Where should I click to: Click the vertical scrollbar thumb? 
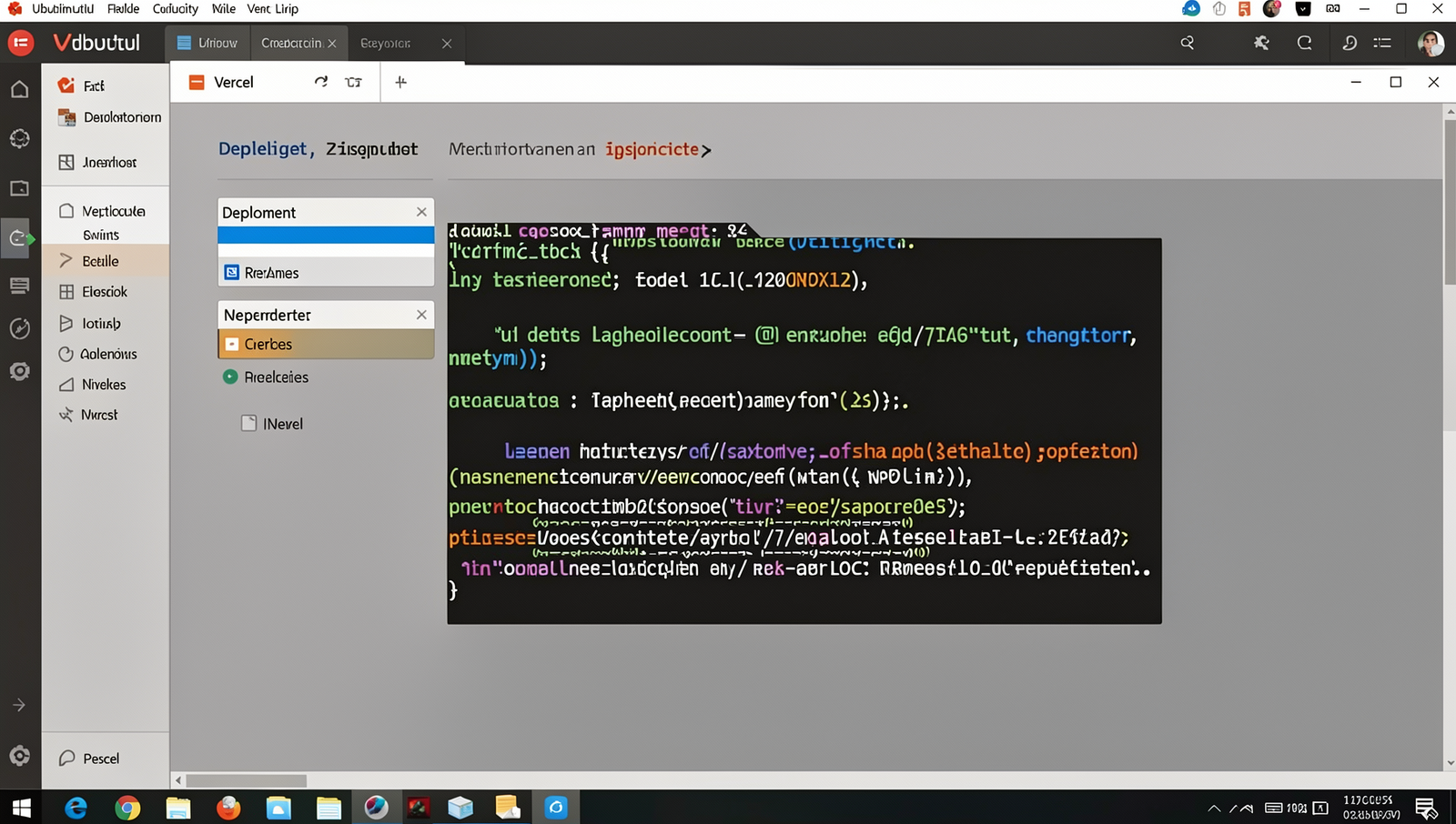pyautogui.click(x=1450, y=202)
